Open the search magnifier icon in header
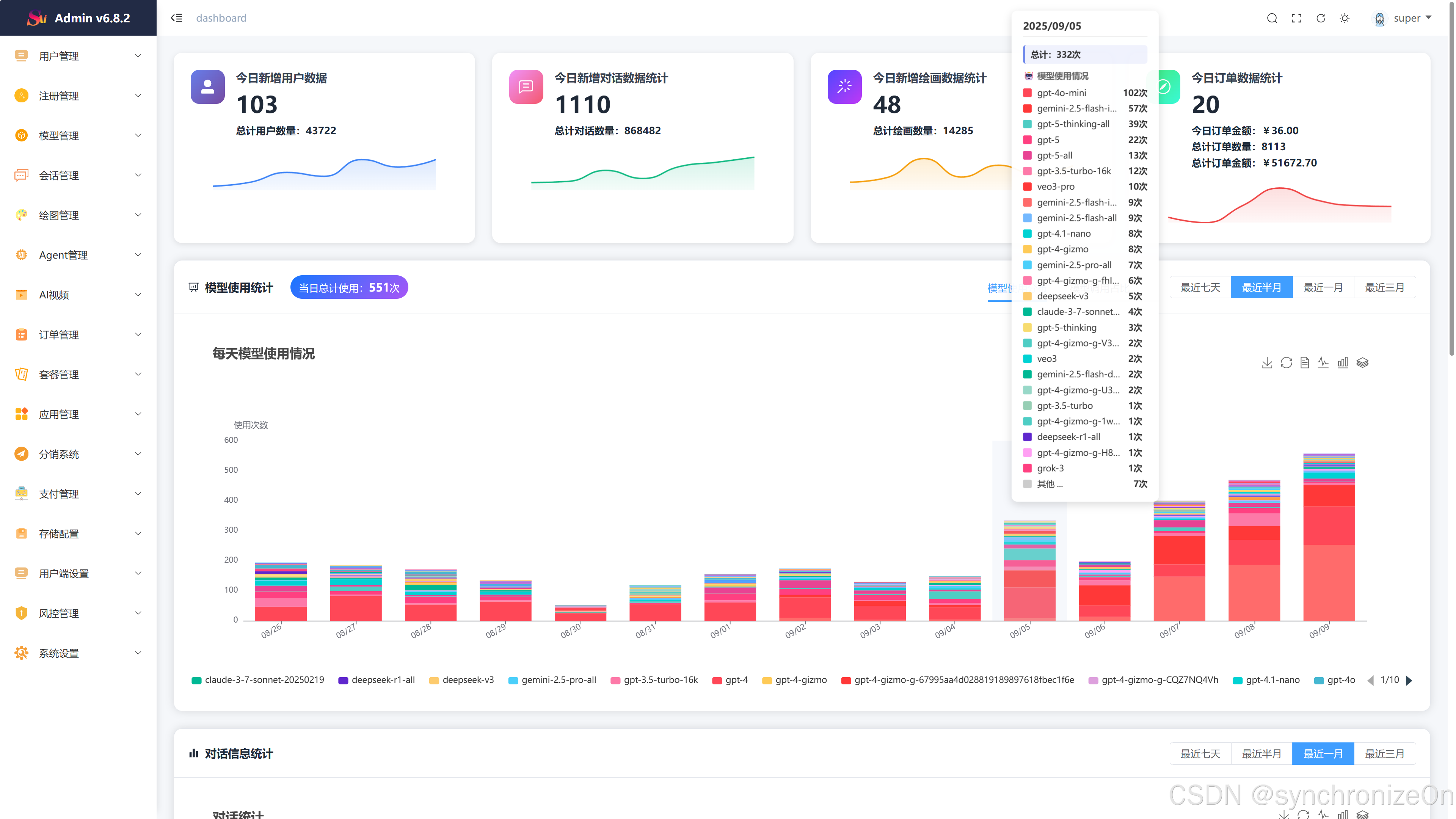 pyautogui.click(x=1272, y=18)
